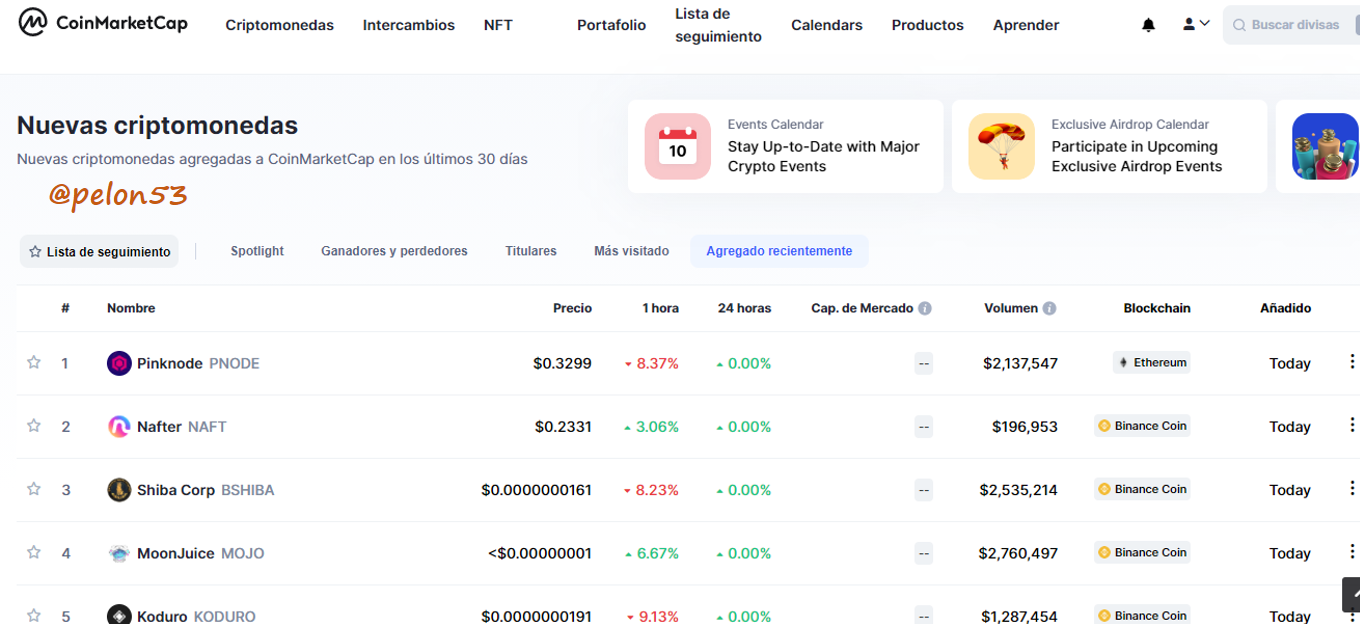Open the Criptomonedas menu
Screen dimensions: 1360x624
(280, 25)
